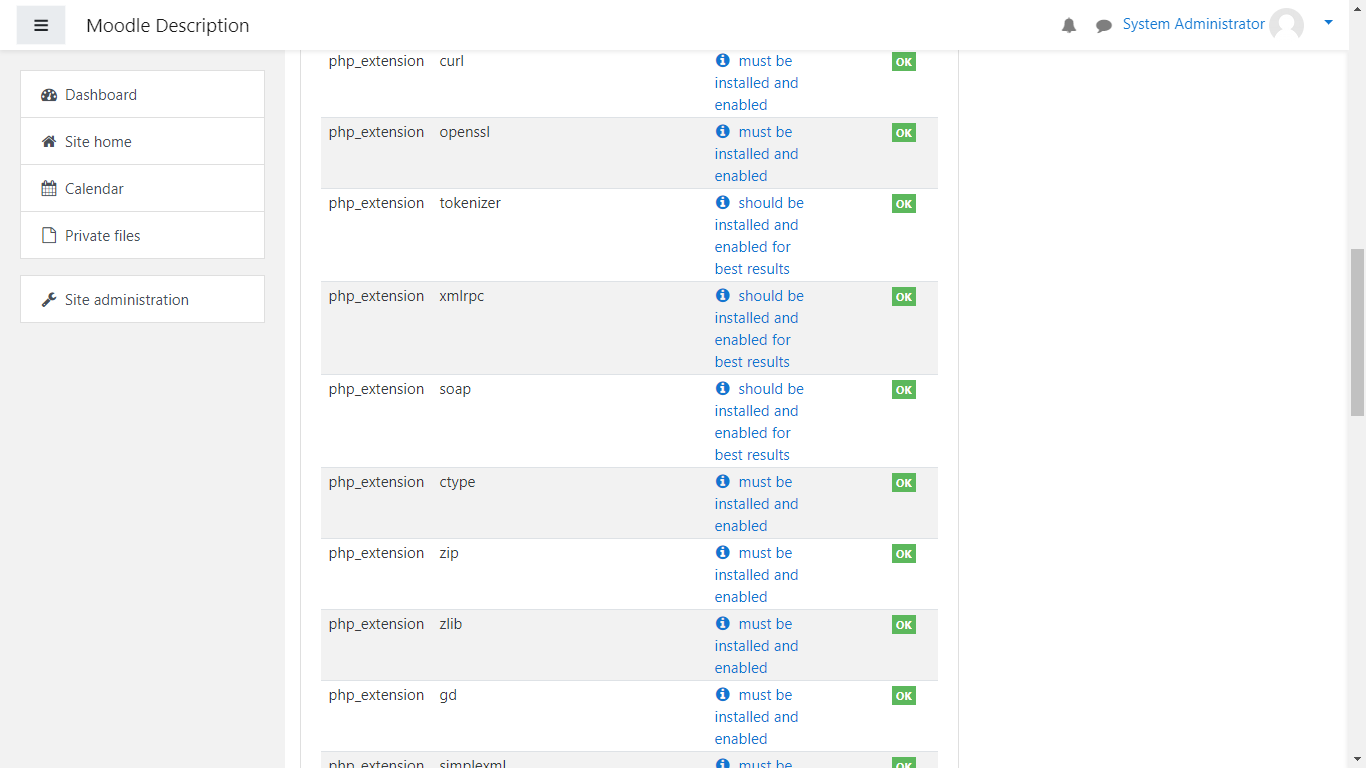Click the vertical page scrollbar thumb
The width and height of the screenshot is (1366, 768).
[x=1357, y=332]
